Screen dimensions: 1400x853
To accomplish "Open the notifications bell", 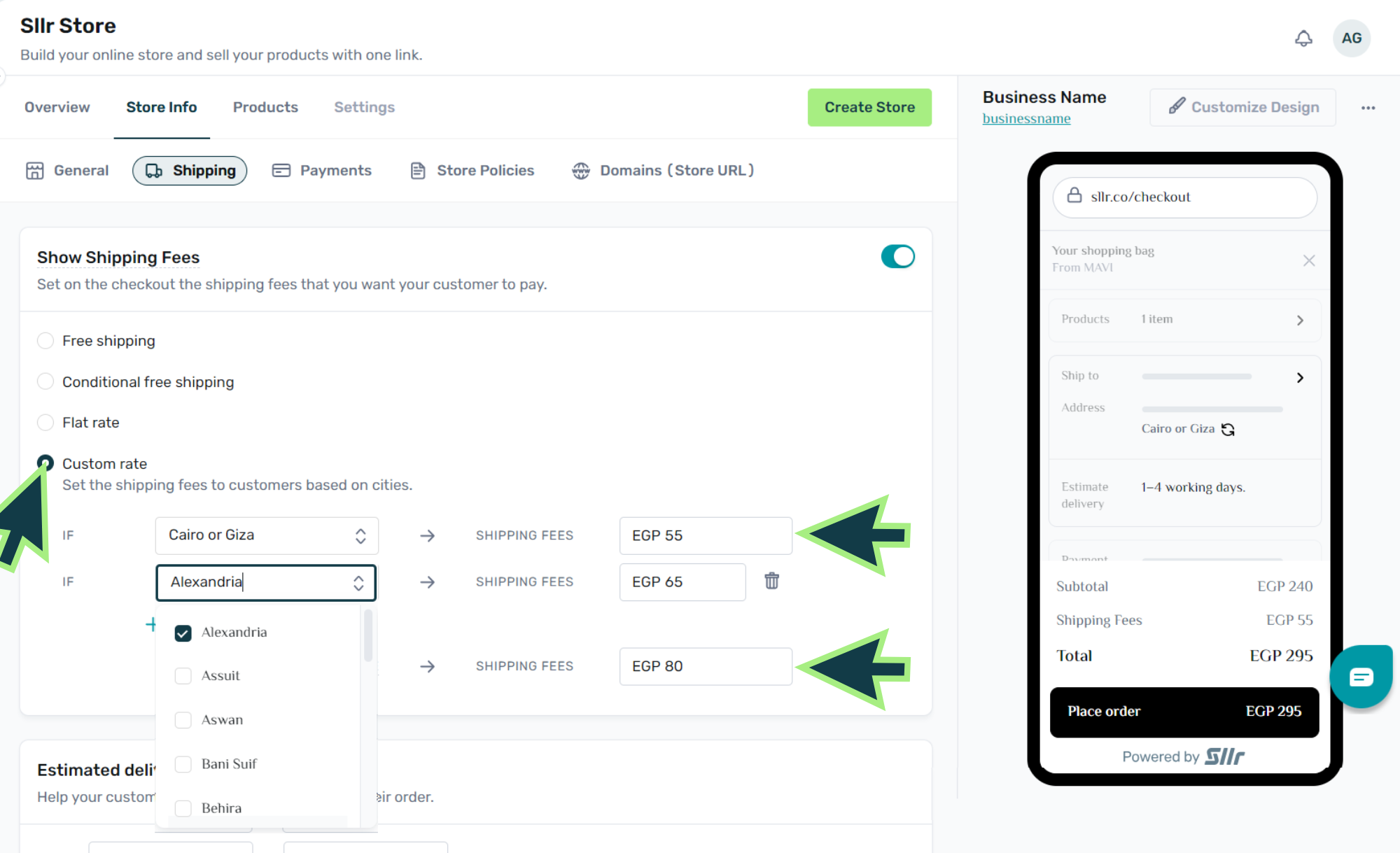I will 1303,38.
